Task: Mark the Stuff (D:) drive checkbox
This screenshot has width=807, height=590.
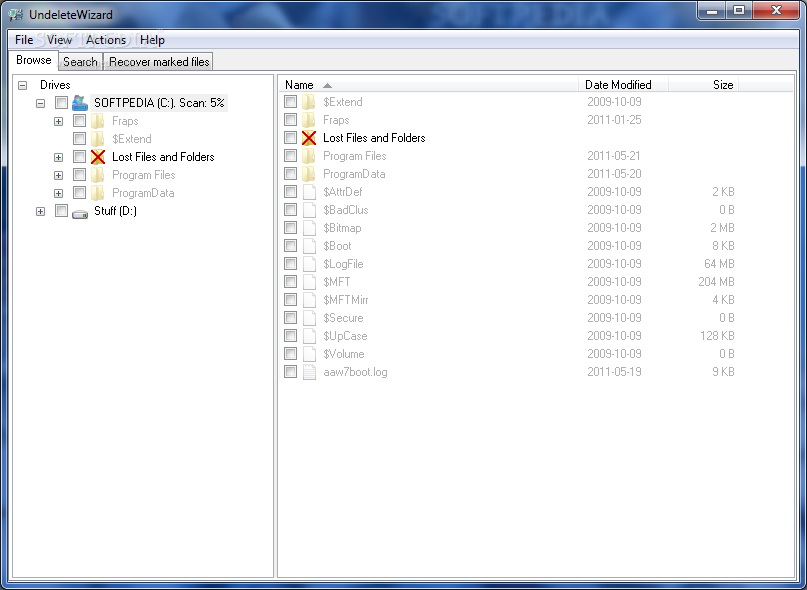Action: click(x=61, y=211)
